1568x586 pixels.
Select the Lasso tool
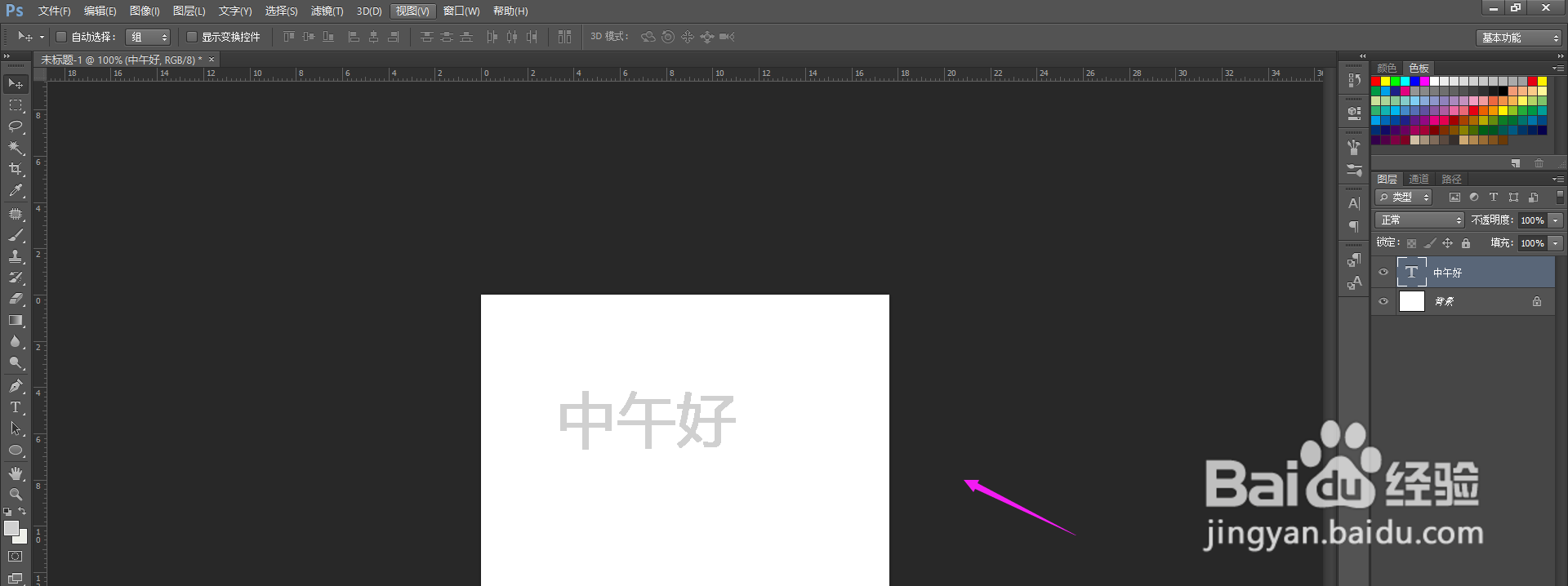16,127
